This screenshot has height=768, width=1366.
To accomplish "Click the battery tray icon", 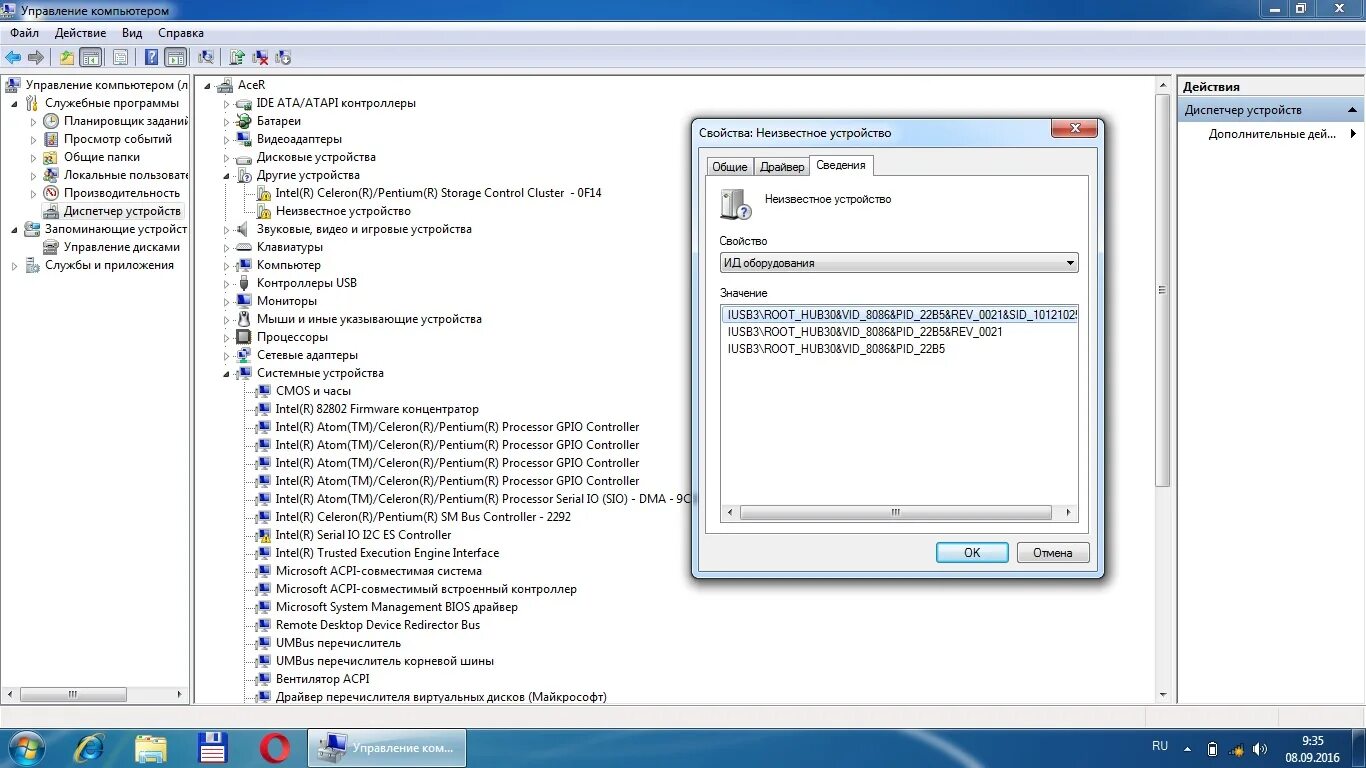I will 1212,748.
